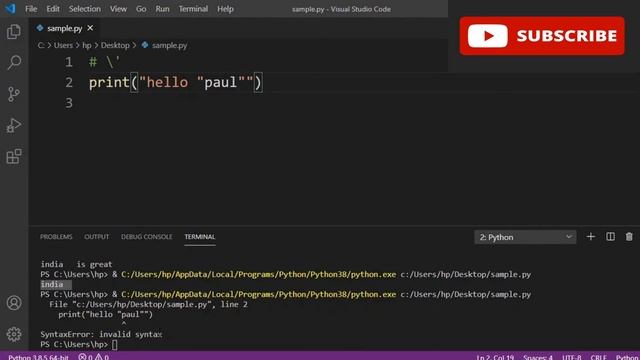Screen dimensions: 640x360
Task: Split the terminal panel
Action: 610,237
